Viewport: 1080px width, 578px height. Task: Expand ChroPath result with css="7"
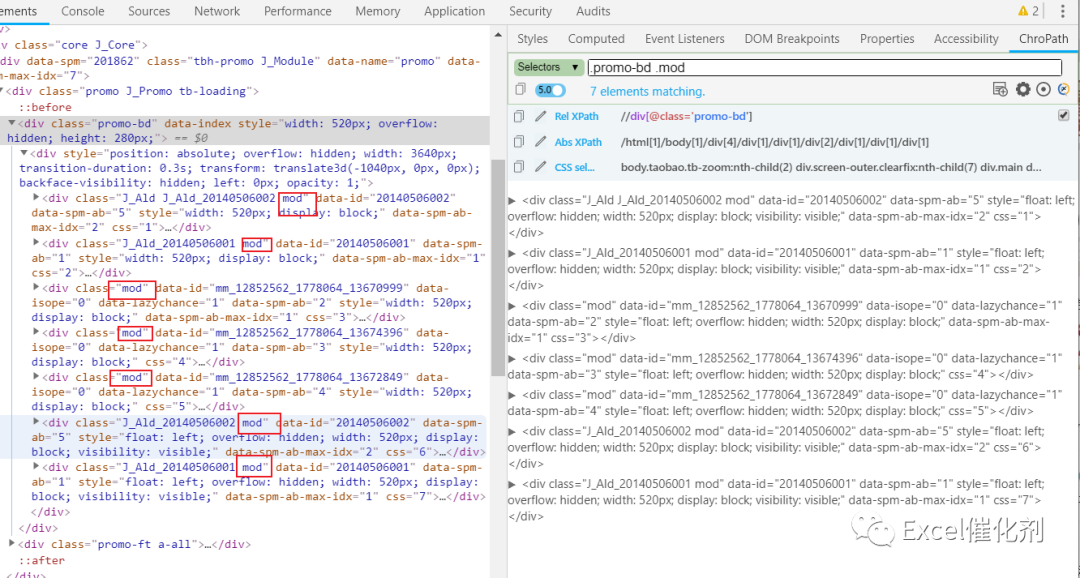point(512,484)
